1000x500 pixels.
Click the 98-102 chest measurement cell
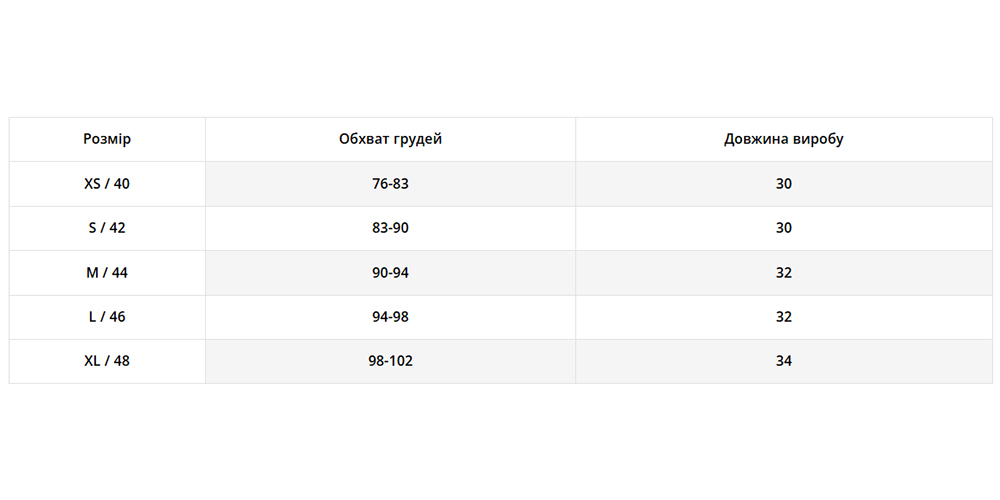(390, 360)
